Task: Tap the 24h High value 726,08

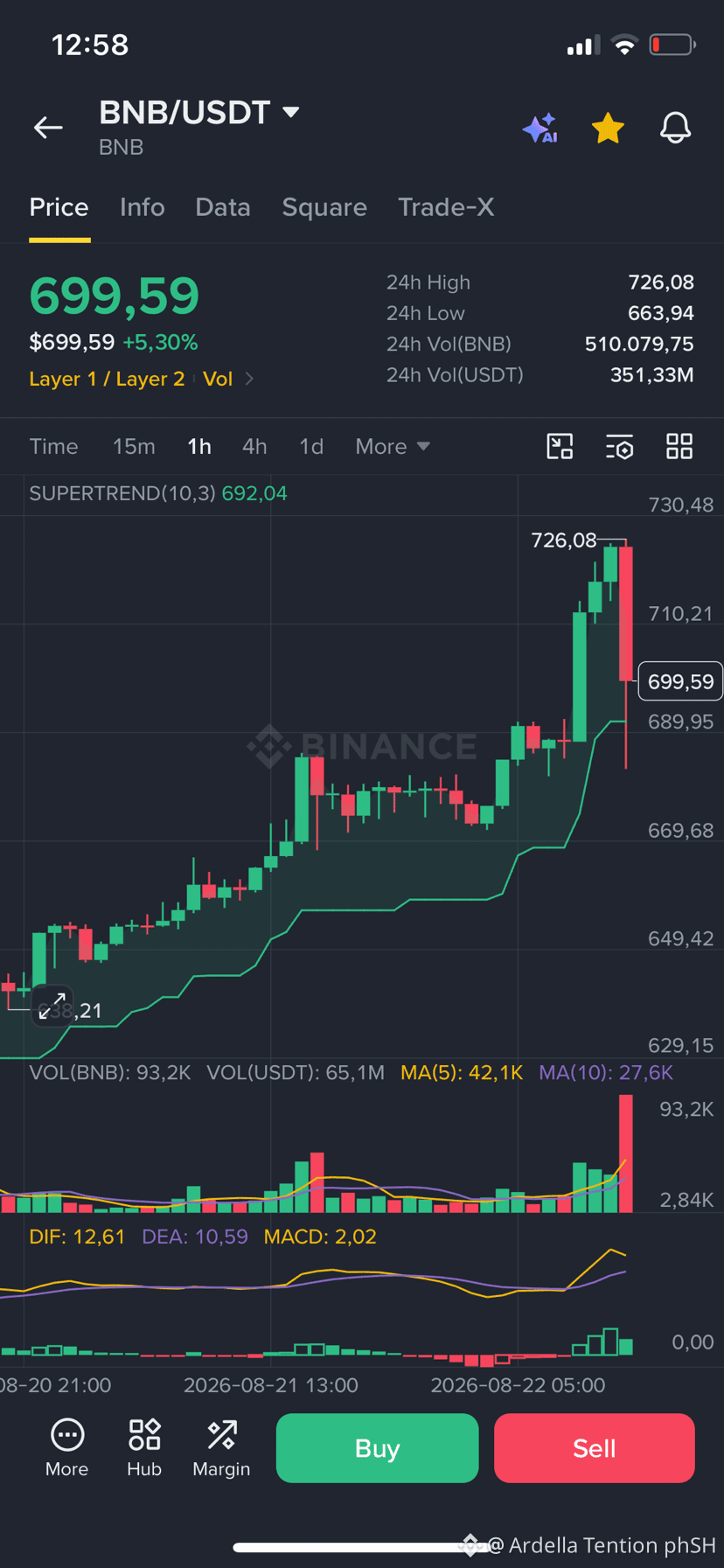Action: [661, 282]
